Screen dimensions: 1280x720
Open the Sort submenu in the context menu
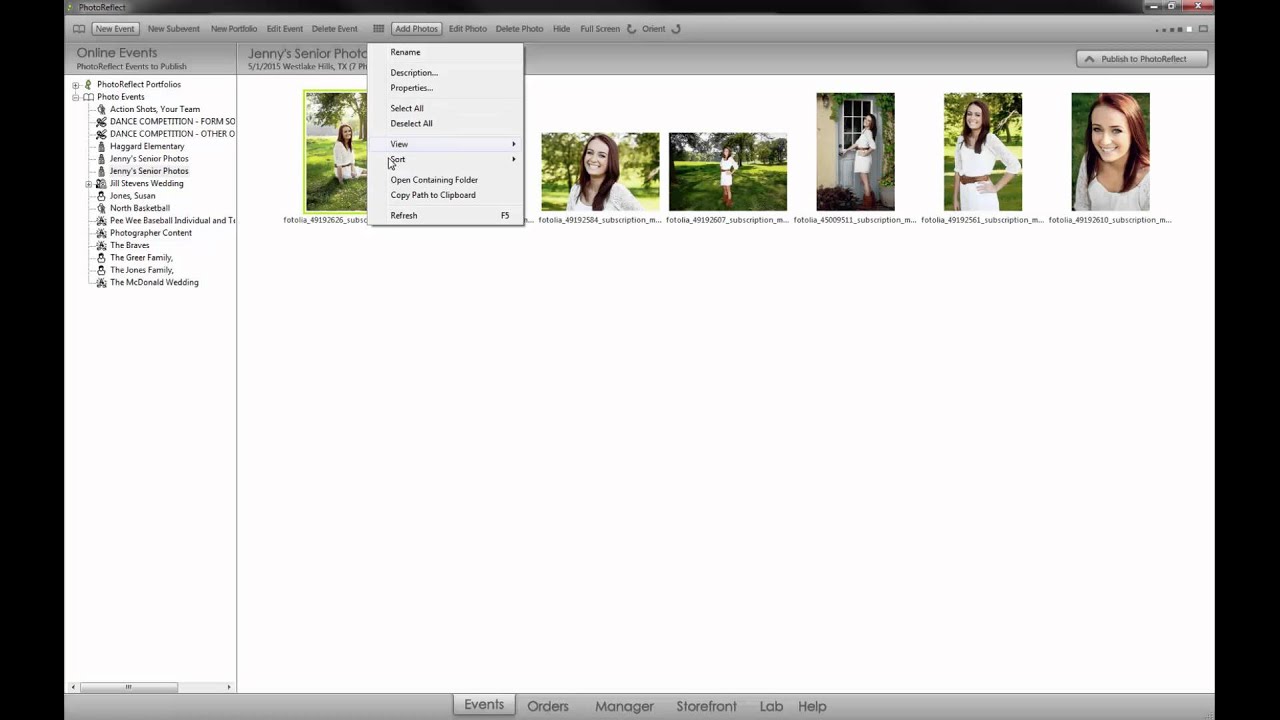(446, 160)
